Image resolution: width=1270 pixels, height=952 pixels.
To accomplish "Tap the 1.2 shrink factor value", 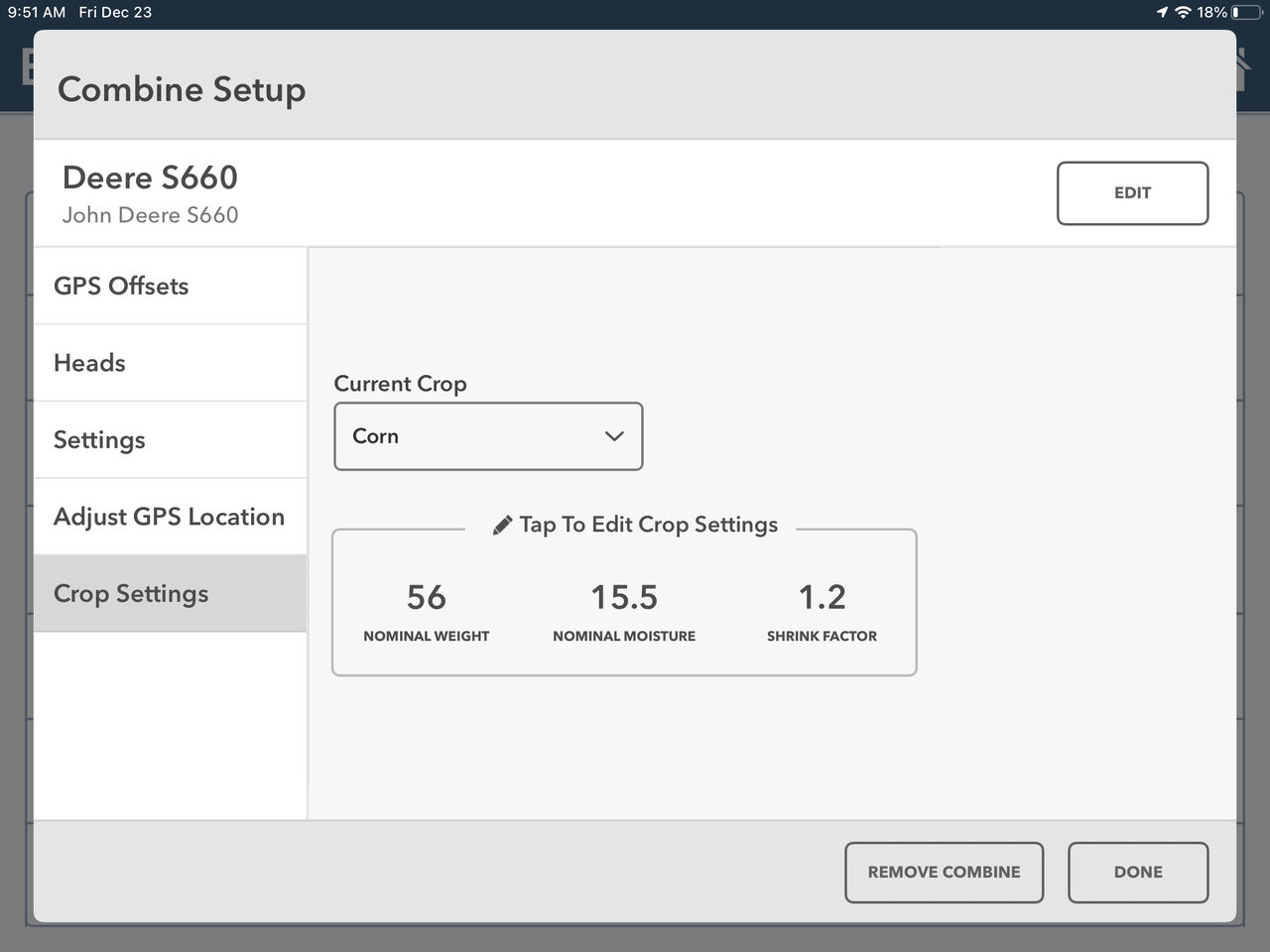I will coord(823,597).
